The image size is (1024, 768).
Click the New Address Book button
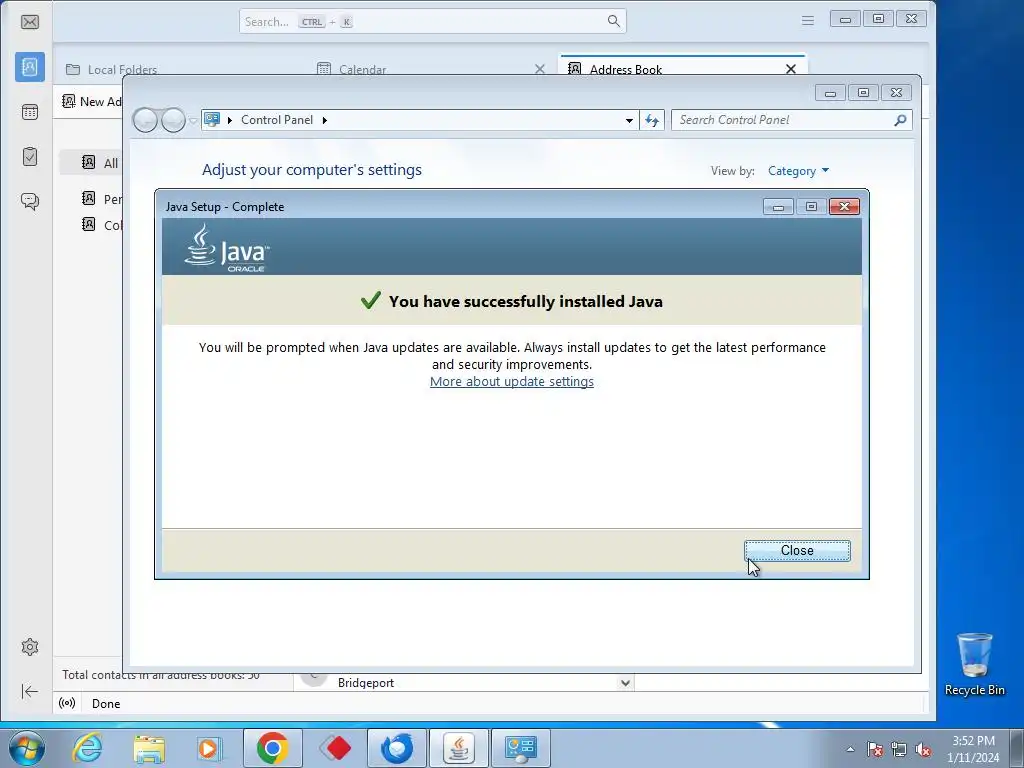click(91, 101)
